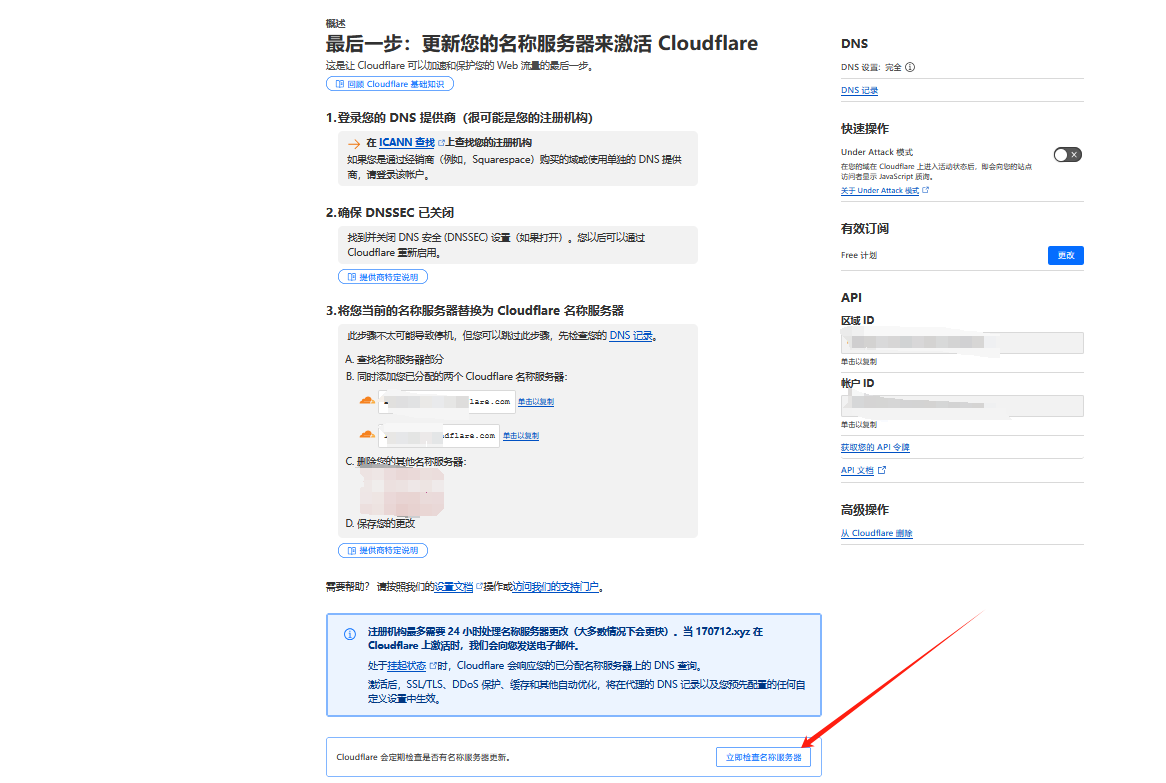
Task: Click external link icon next to API 文档
Action: click(x=882, y=470)
